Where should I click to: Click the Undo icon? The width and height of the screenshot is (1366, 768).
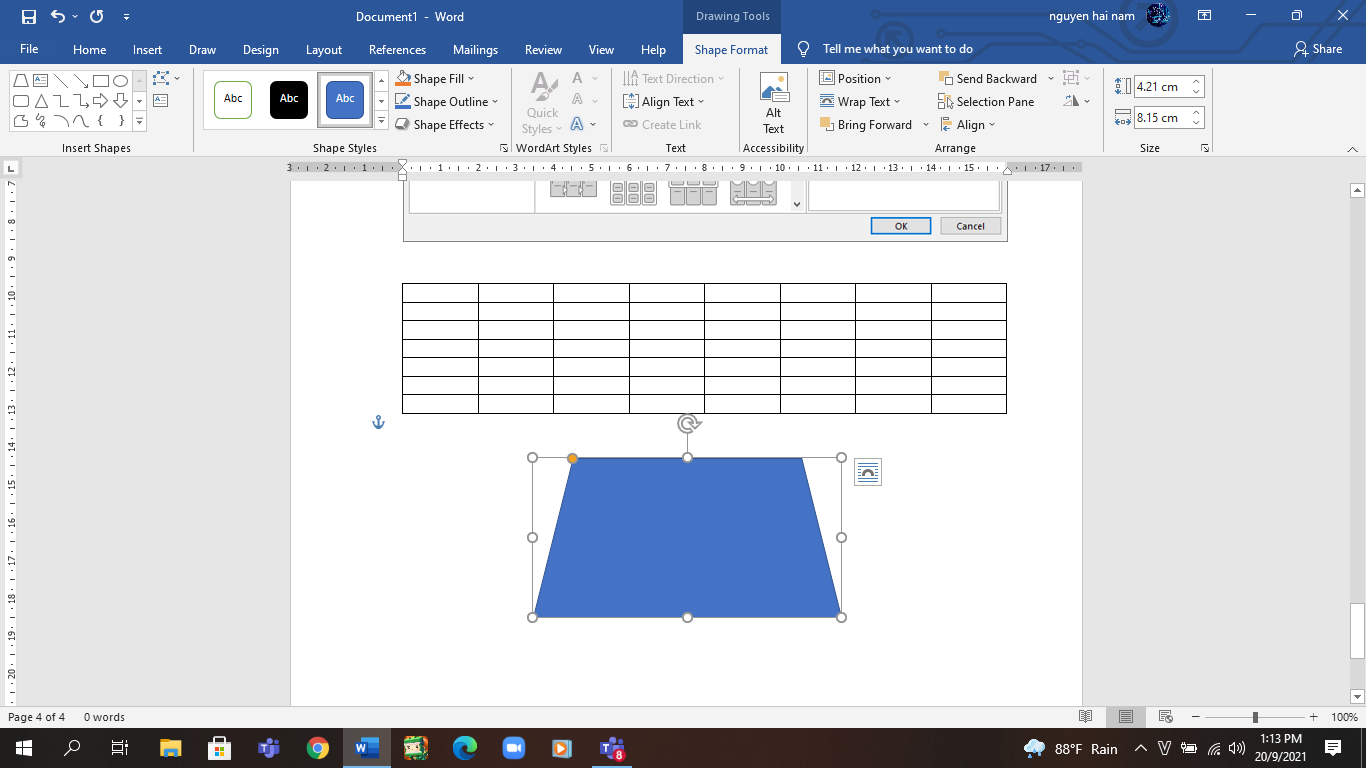point(58,16)
